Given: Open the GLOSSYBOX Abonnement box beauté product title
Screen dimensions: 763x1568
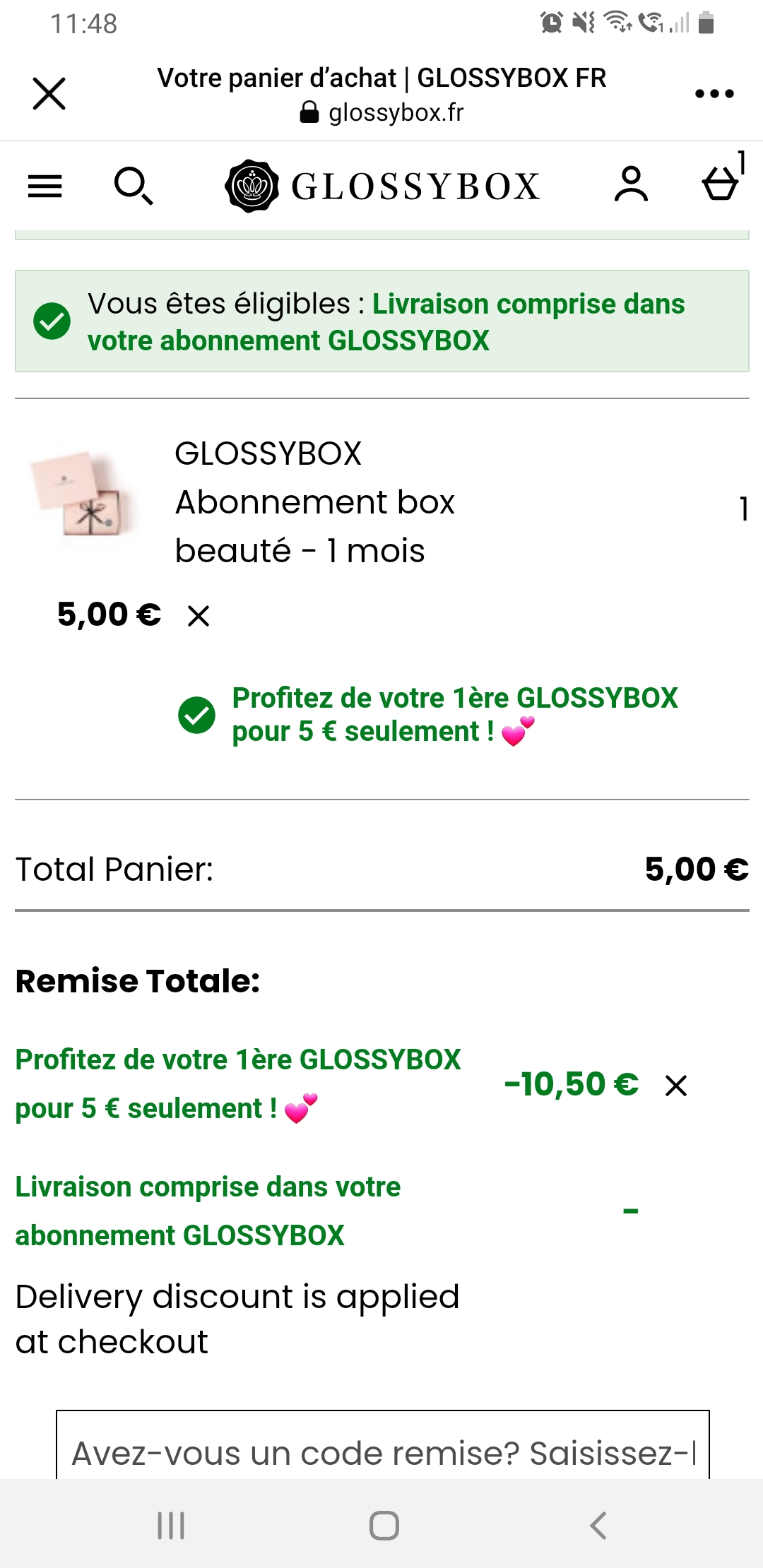Looking at the screenshot, I should tap(314, 502).
